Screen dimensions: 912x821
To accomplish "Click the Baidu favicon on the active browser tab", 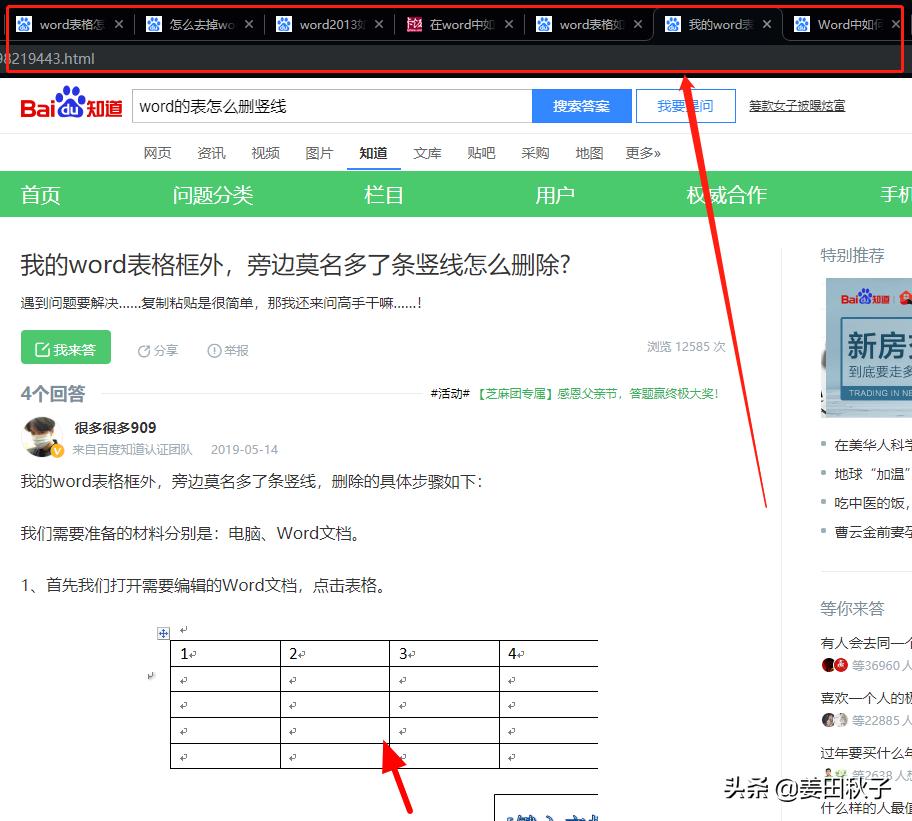I will point(674,22).
